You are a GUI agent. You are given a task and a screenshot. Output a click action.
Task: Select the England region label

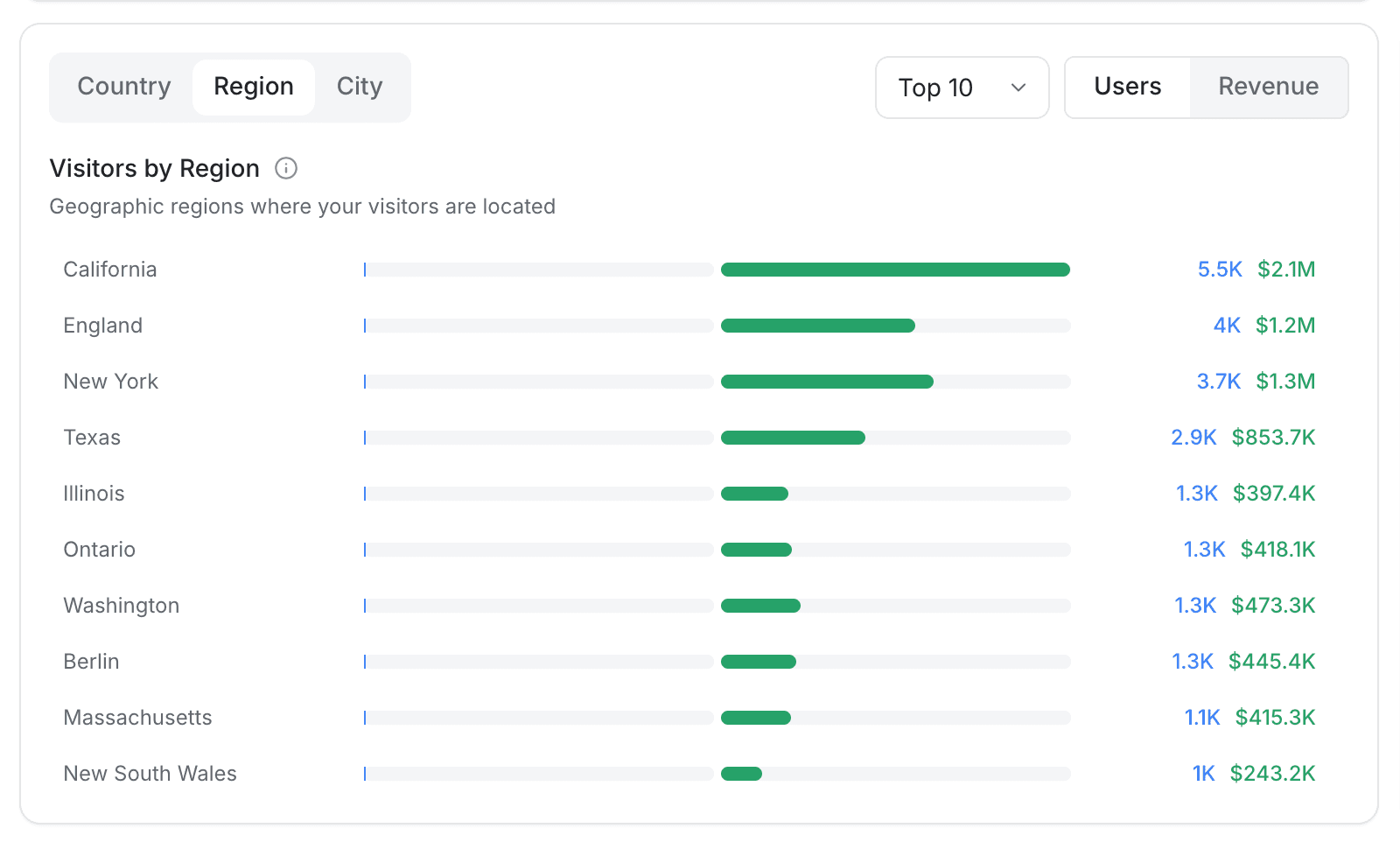pyautogui.click(x=103, y=326)
